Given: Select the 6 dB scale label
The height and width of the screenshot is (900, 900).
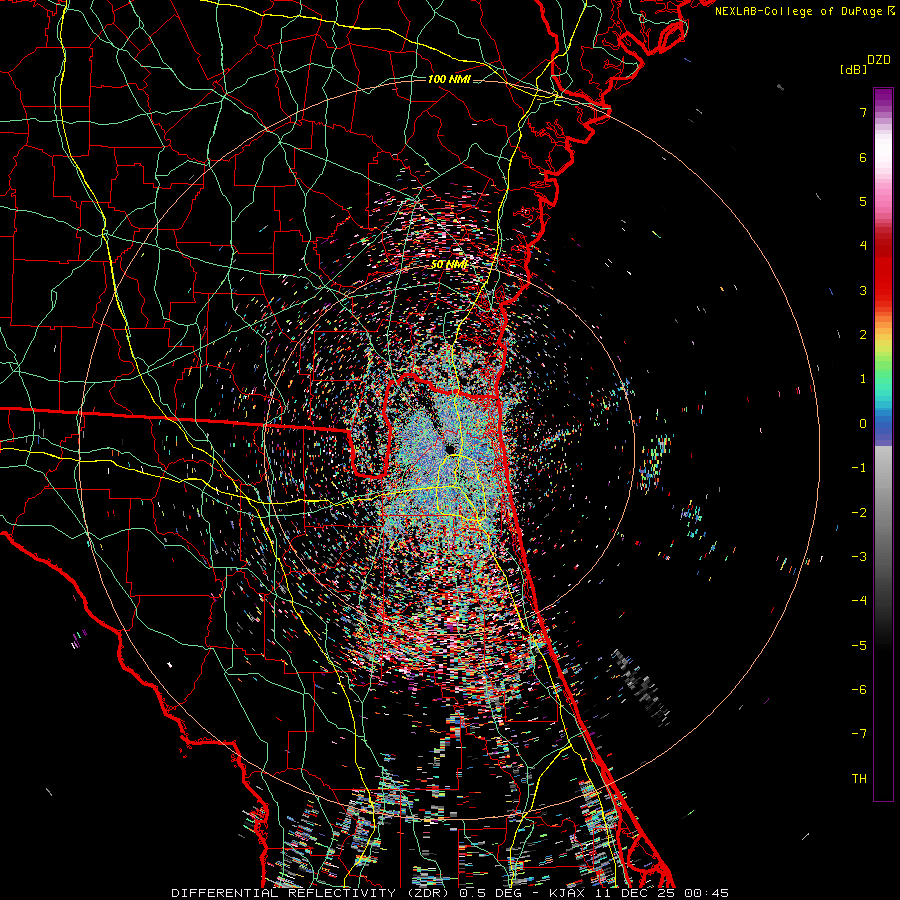Looking at the screenshot, I should pos(863,157).
